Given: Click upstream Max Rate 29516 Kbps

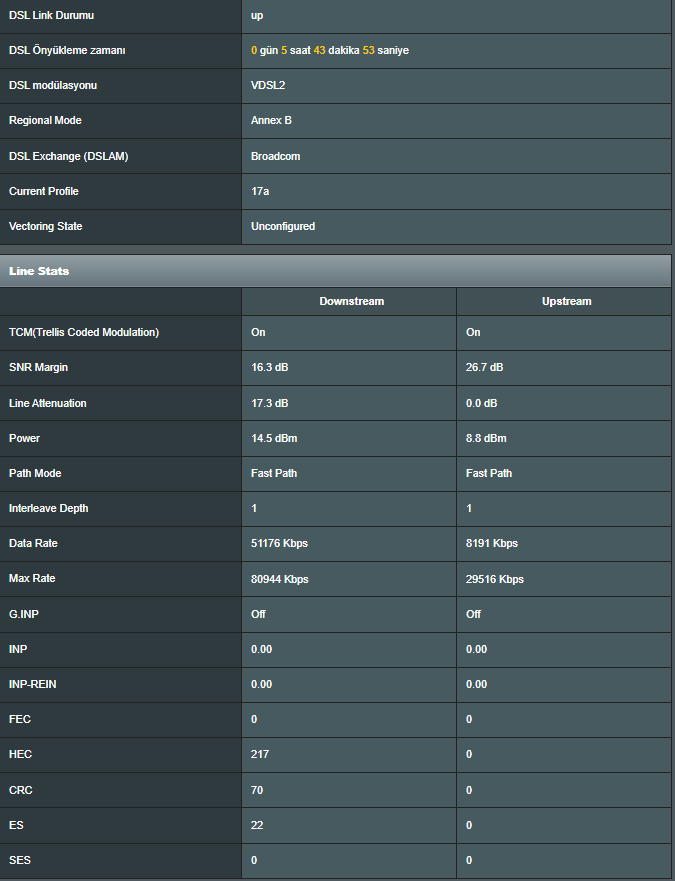Looking at the screenshot, I should (495, 579).
